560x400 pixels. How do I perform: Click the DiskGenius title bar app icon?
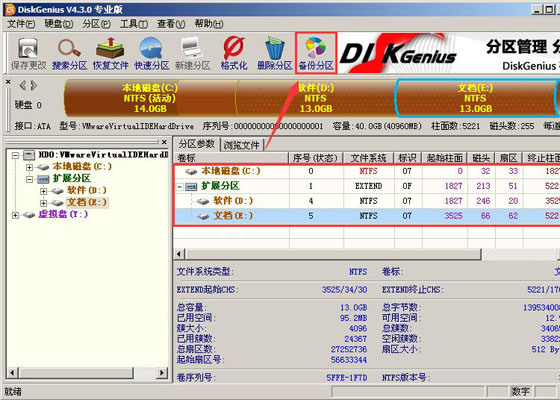tap(10, 10)
